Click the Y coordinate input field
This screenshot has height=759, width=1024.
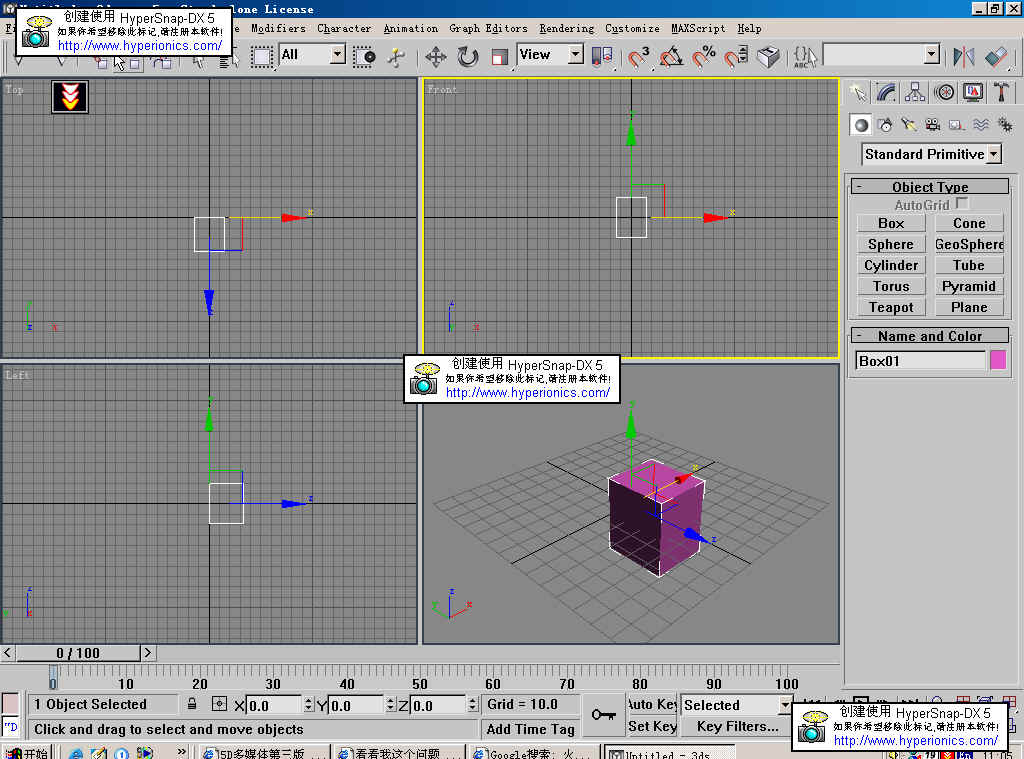pos(355,705)
